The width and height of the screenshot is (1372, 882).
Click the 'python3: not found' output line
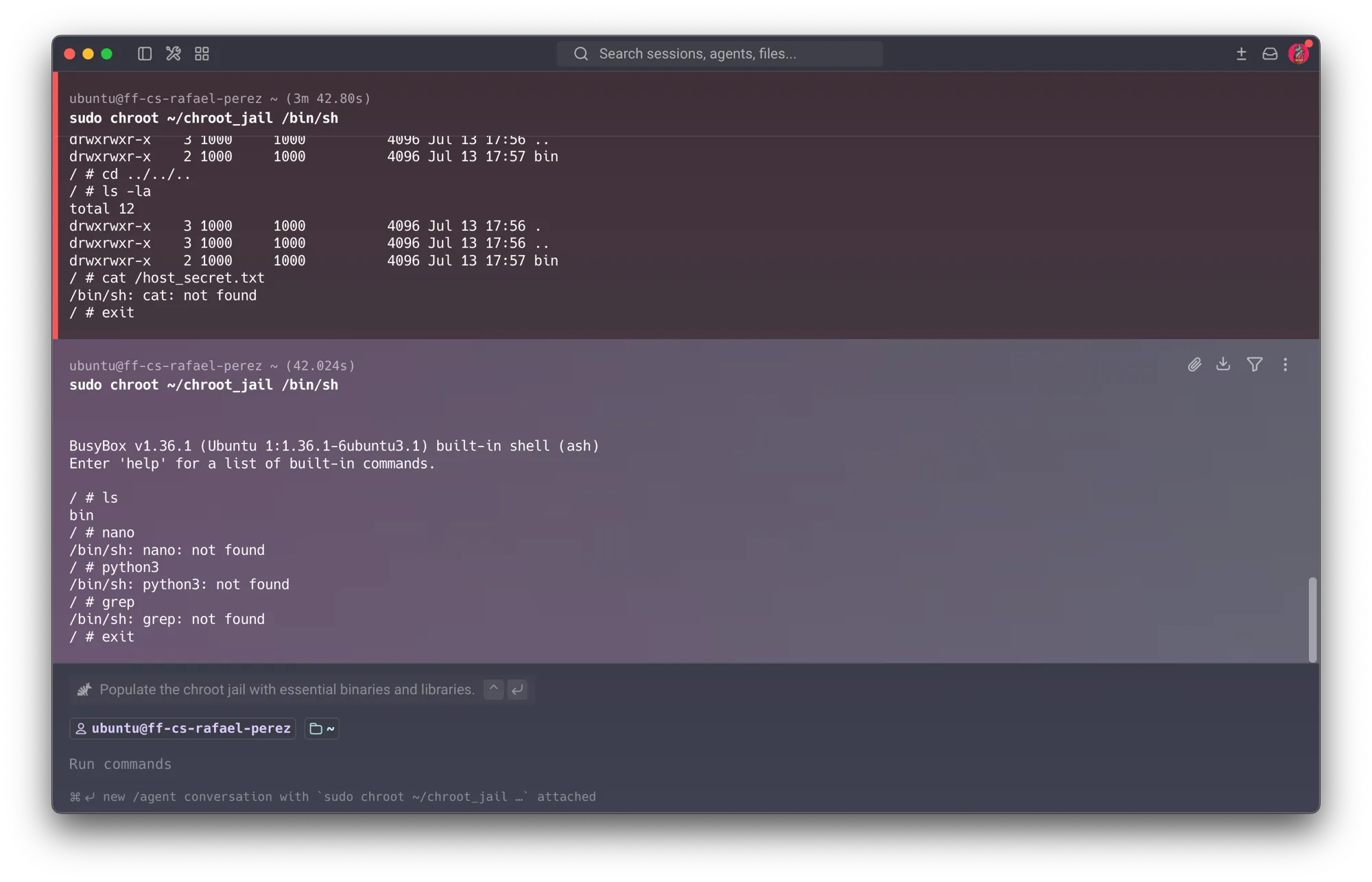click(179, 584)
